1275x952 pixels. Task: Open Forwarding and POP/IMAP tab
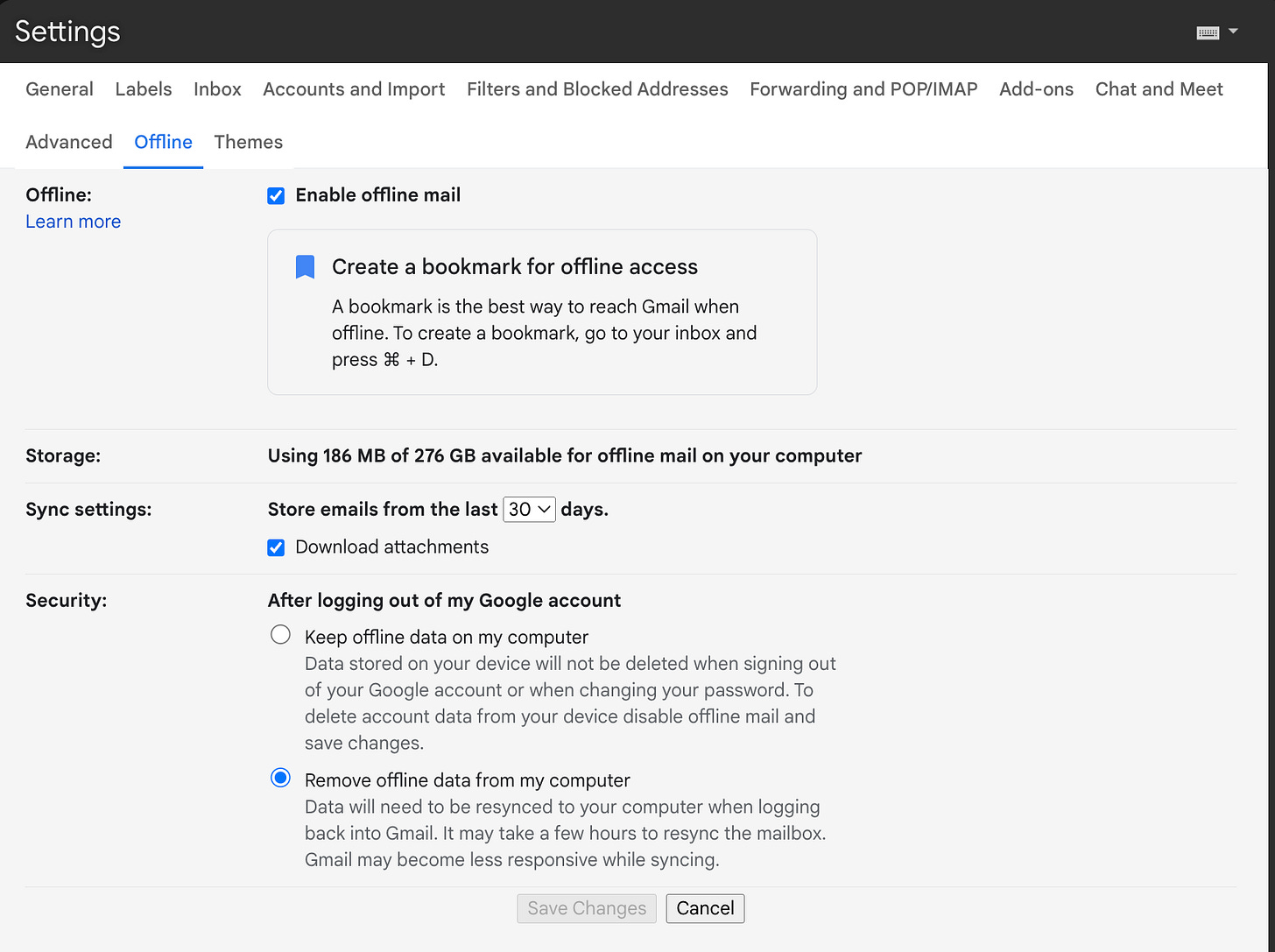pyautogui.click(x=863, y=89)
